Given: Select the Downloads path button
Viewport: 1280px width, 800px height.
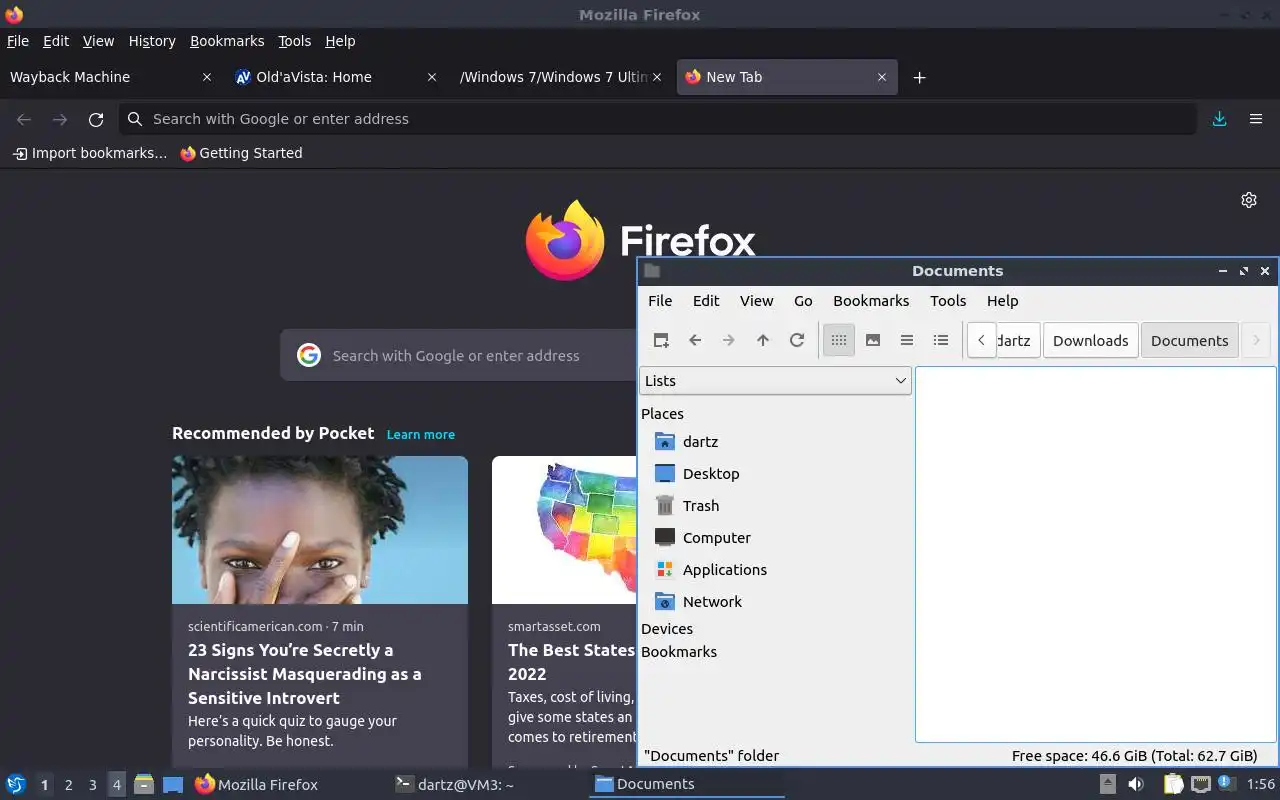Looking at the screenshot, I should [x=1090, y=341].
